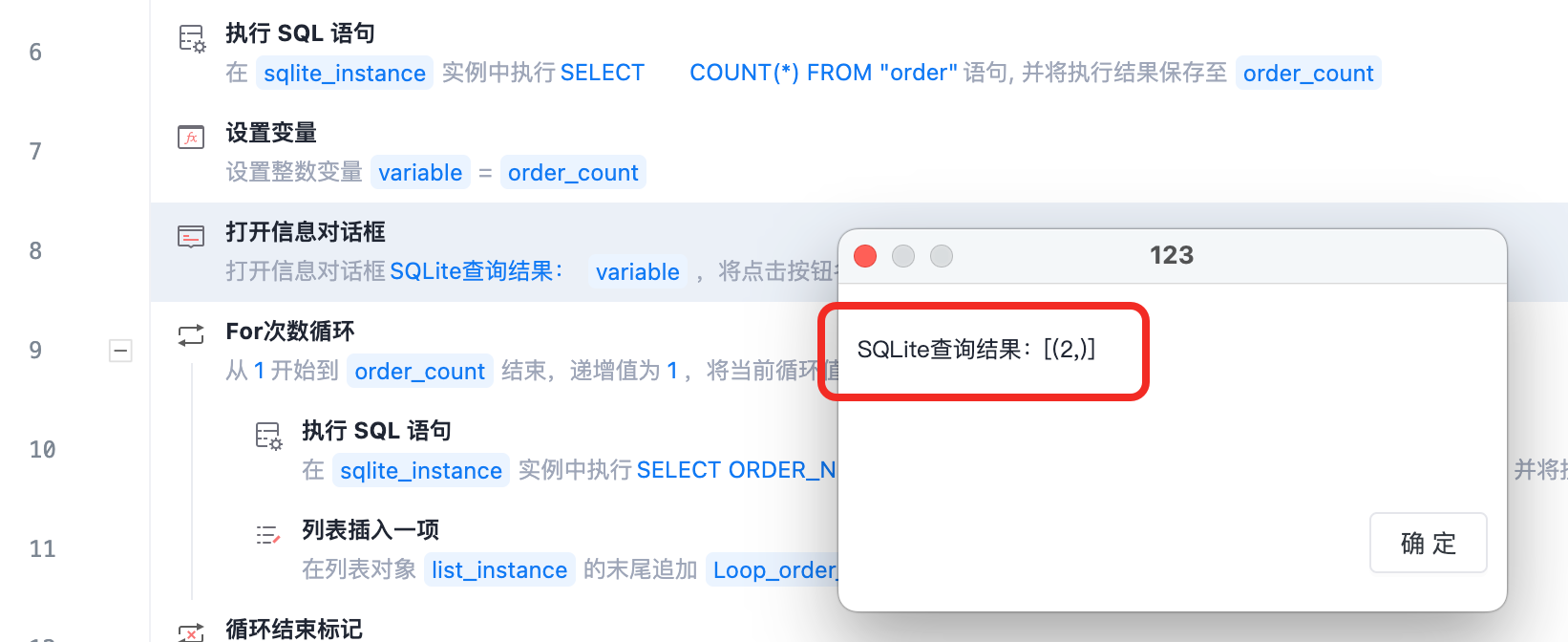Click the list insert icon on row 11
Viewport: 1568px width, 642px height.
coord(268,534)
